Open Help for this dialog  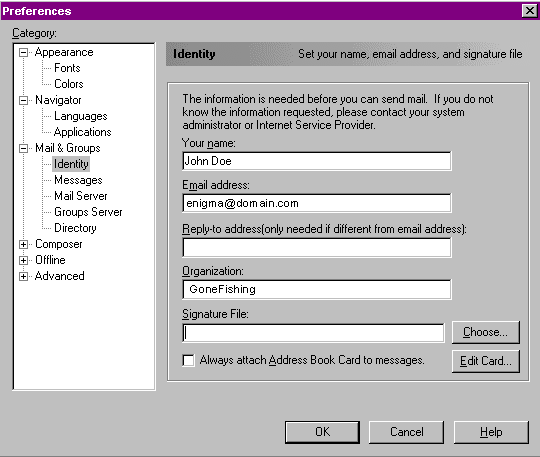(491, 432)
